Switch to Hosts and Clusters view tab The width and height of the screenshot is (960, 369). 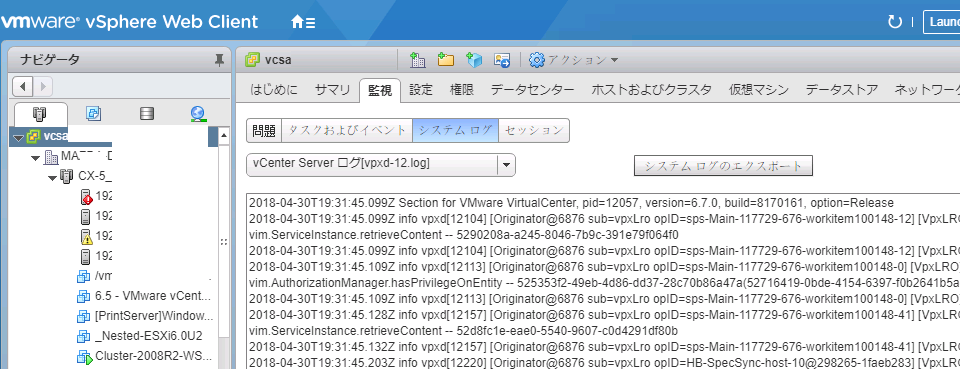pos(40,114)
